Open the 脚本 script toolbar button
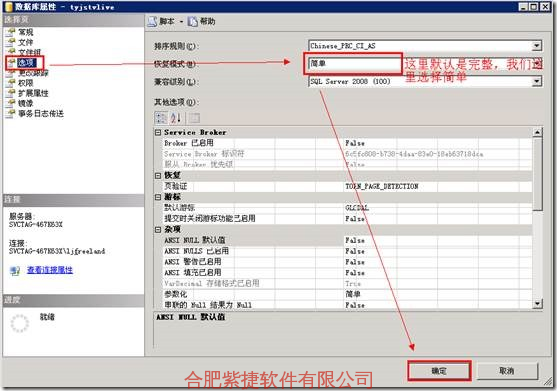 (x=161, y=21)
